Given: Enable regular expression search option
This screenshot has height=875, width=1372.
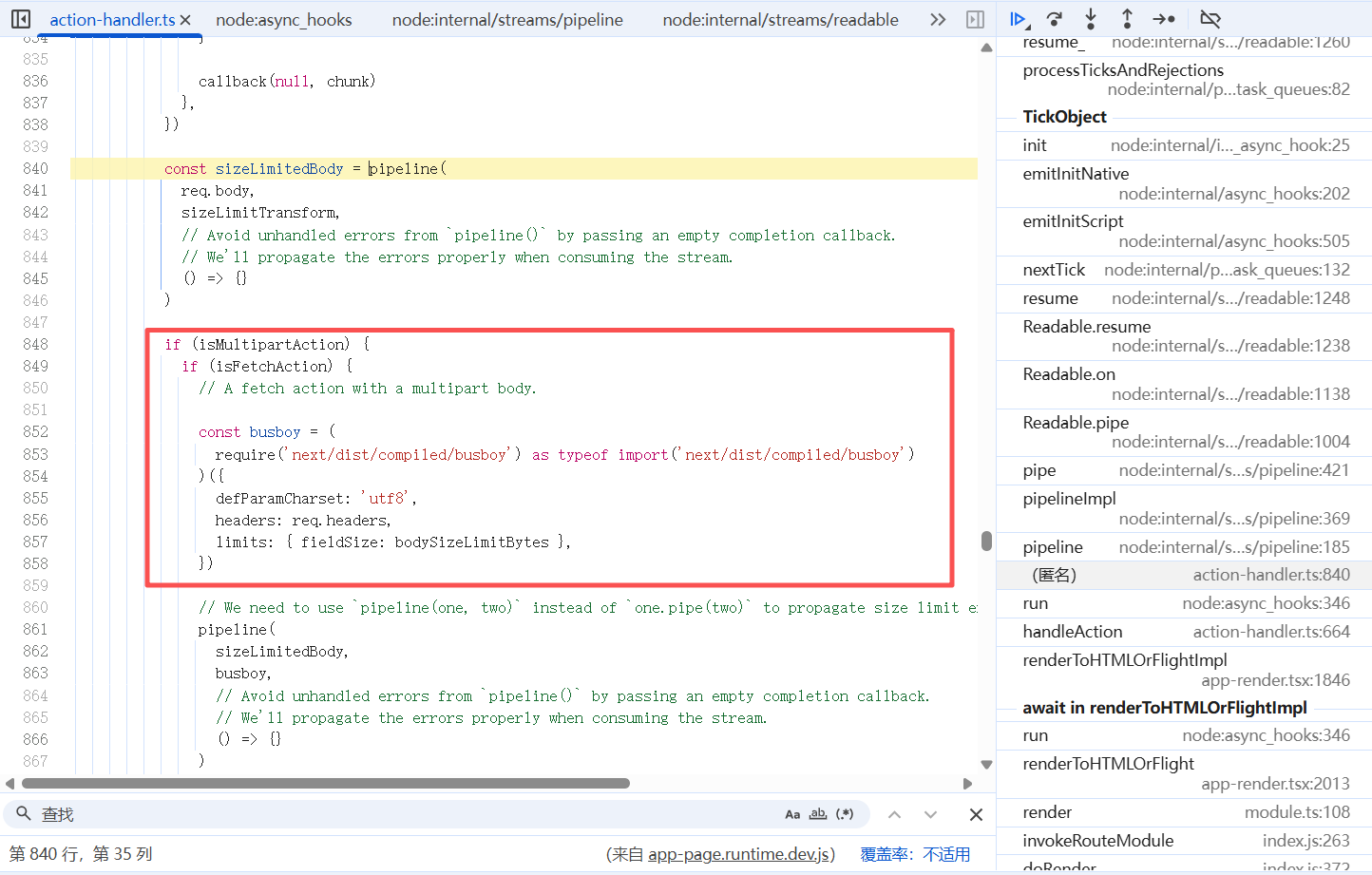Looking at the screenshot, I should pyautogui.click(x=845, y=814).
